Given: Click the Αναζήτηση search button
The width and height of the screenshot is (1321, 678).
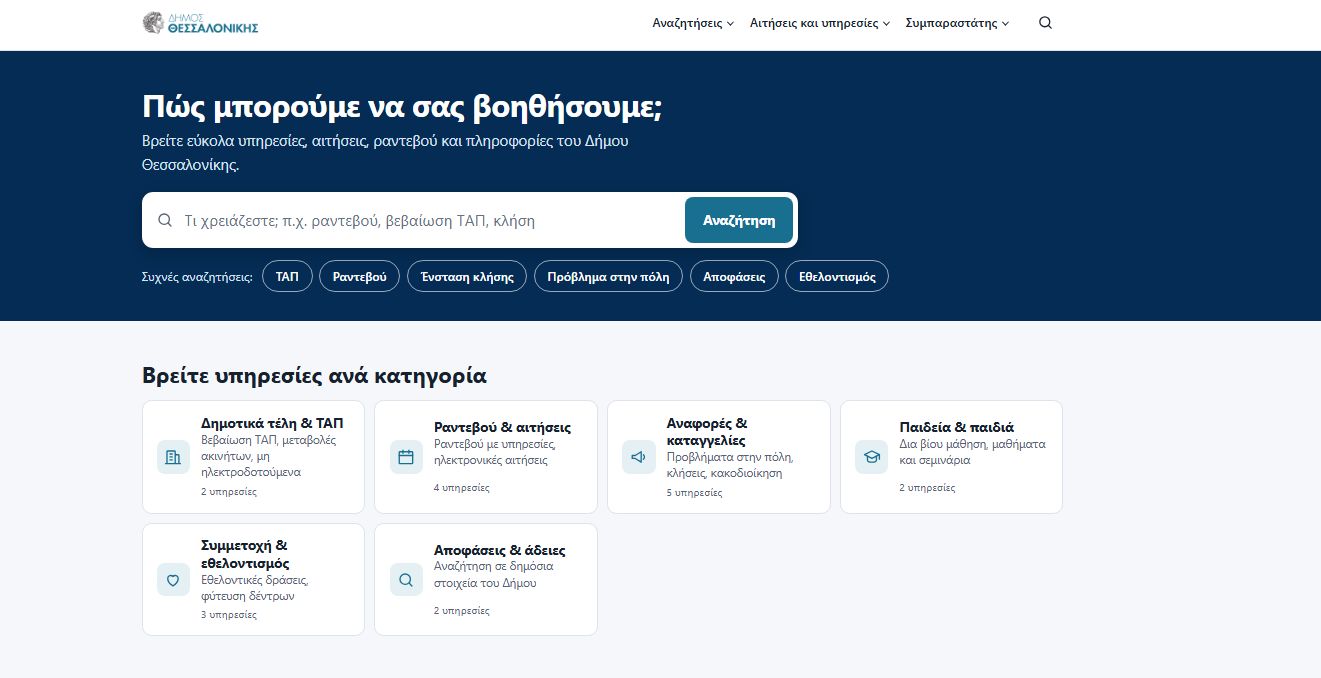Looking at the screenshot, I should 739,220.
